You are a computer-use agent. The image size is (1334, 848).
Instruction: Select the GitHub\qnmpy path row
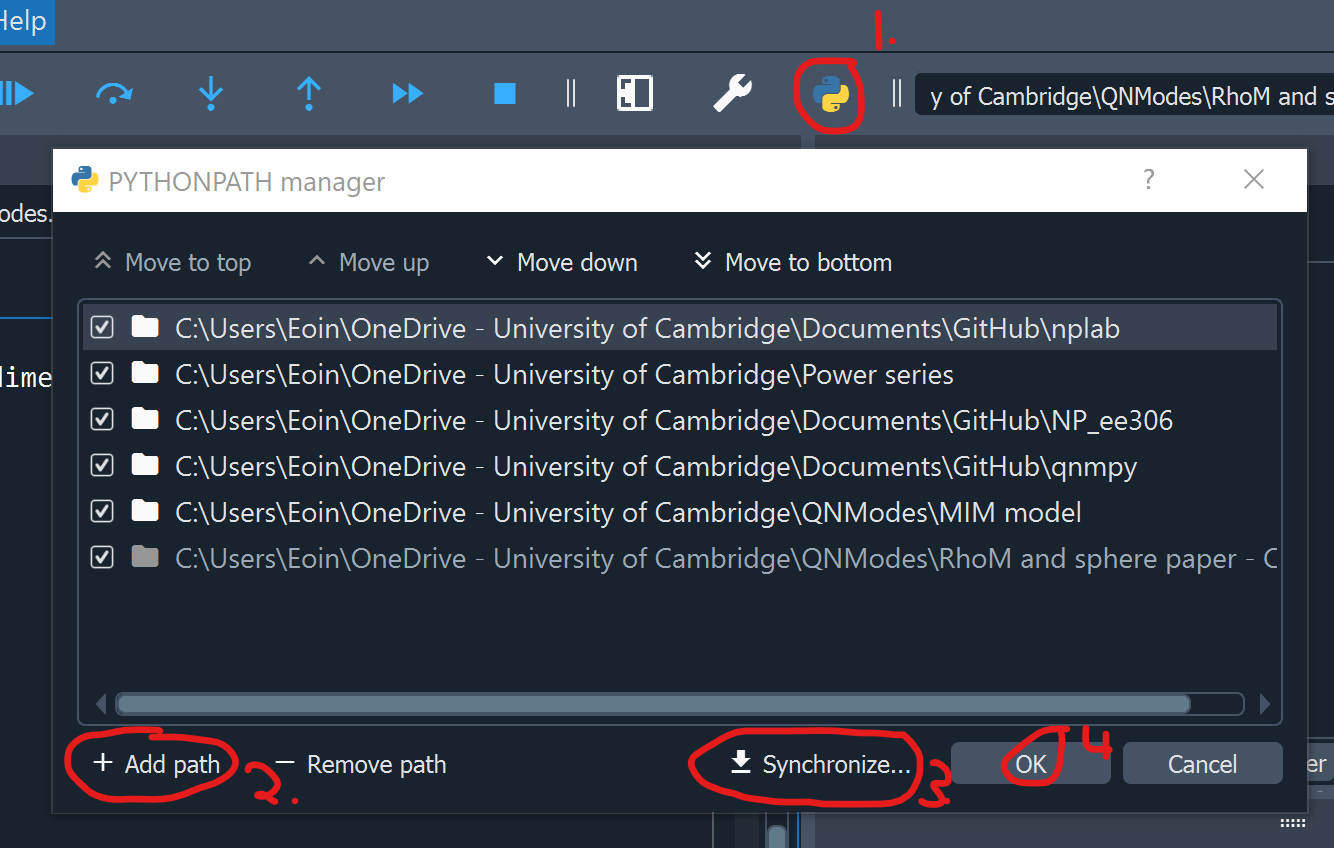coord(680,466)
